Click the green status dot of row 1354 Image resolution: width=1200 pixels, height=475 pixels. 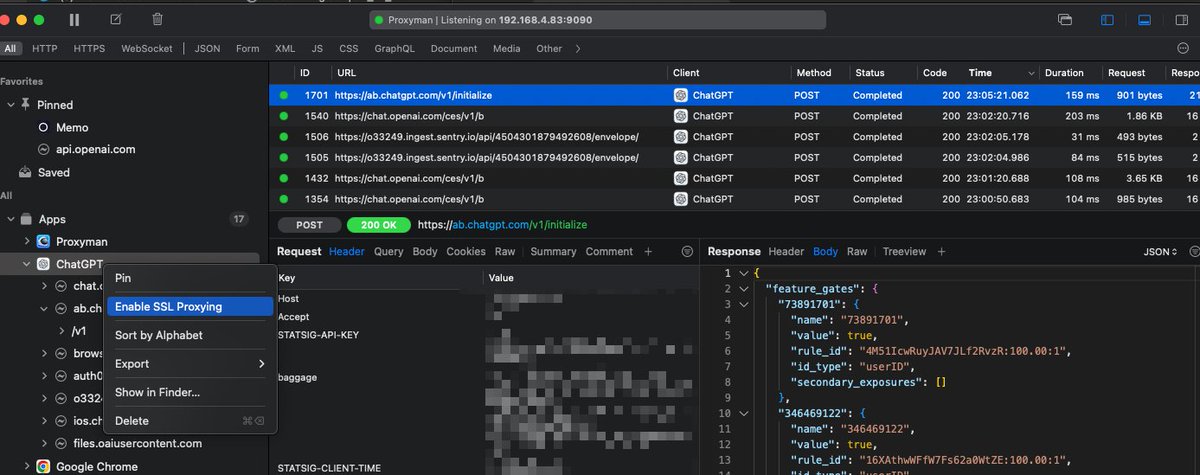[x=283, y=199]
